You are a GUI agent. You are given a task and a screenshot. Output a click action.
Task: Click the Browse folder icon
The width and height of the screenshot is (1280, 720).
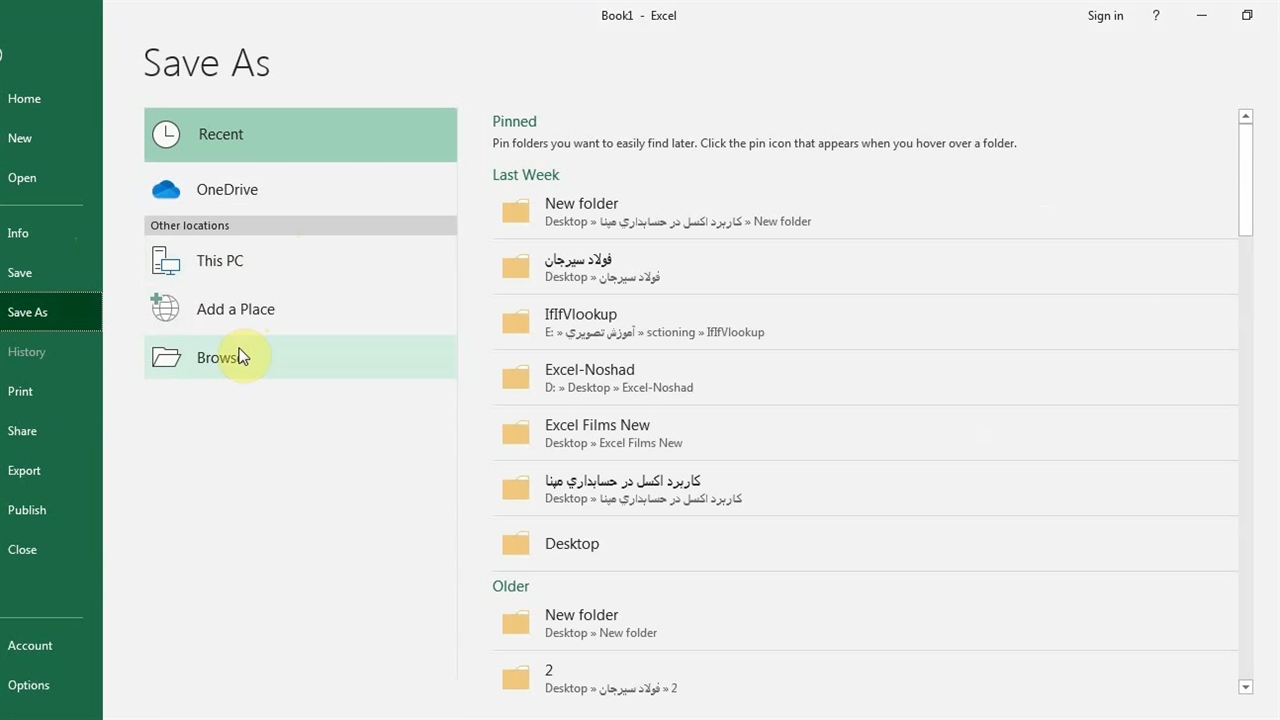tap(166, 357)
